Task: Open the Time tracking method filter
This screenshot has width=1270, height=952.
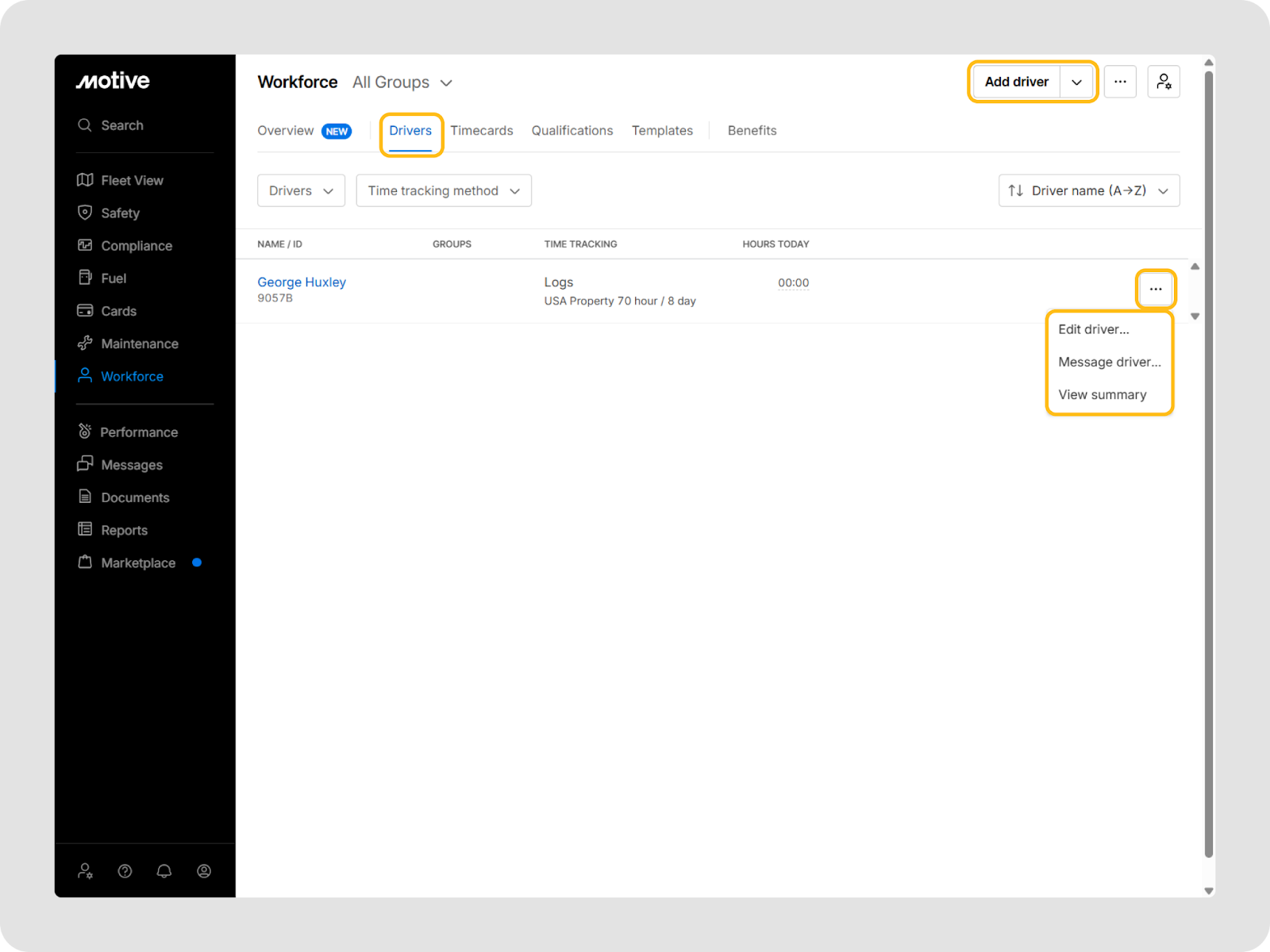Action: (444, 190)
